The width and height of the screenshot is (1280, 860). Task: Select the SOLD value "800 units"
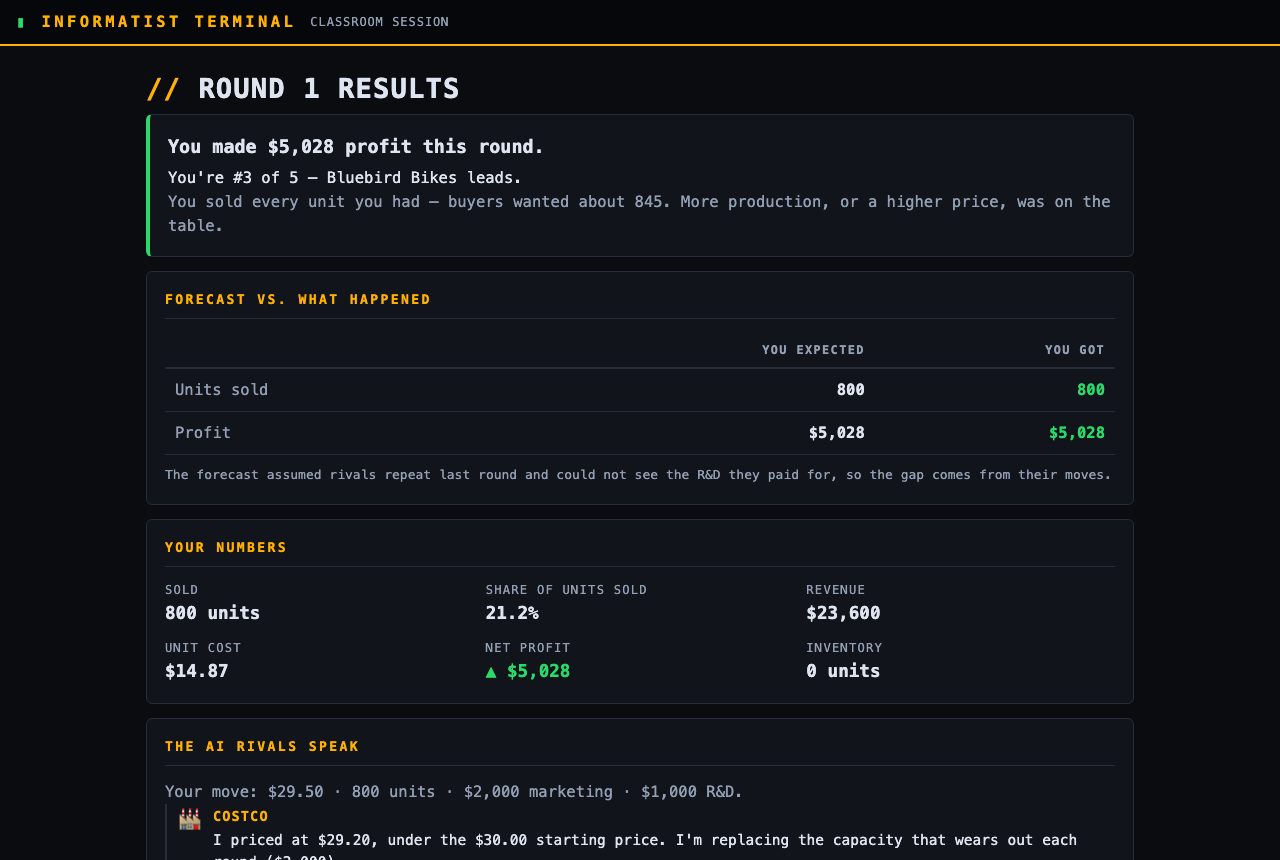pos(212,613)
